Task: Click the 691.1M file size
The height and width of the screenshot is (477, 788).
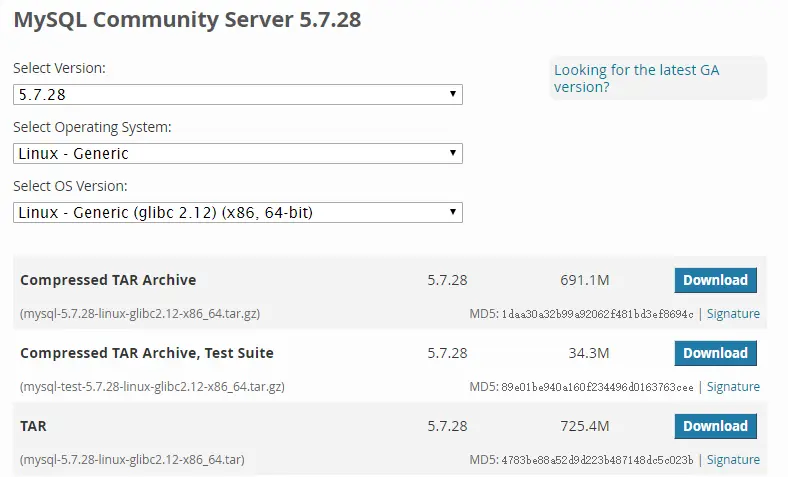Action: [x=584, y=280]
